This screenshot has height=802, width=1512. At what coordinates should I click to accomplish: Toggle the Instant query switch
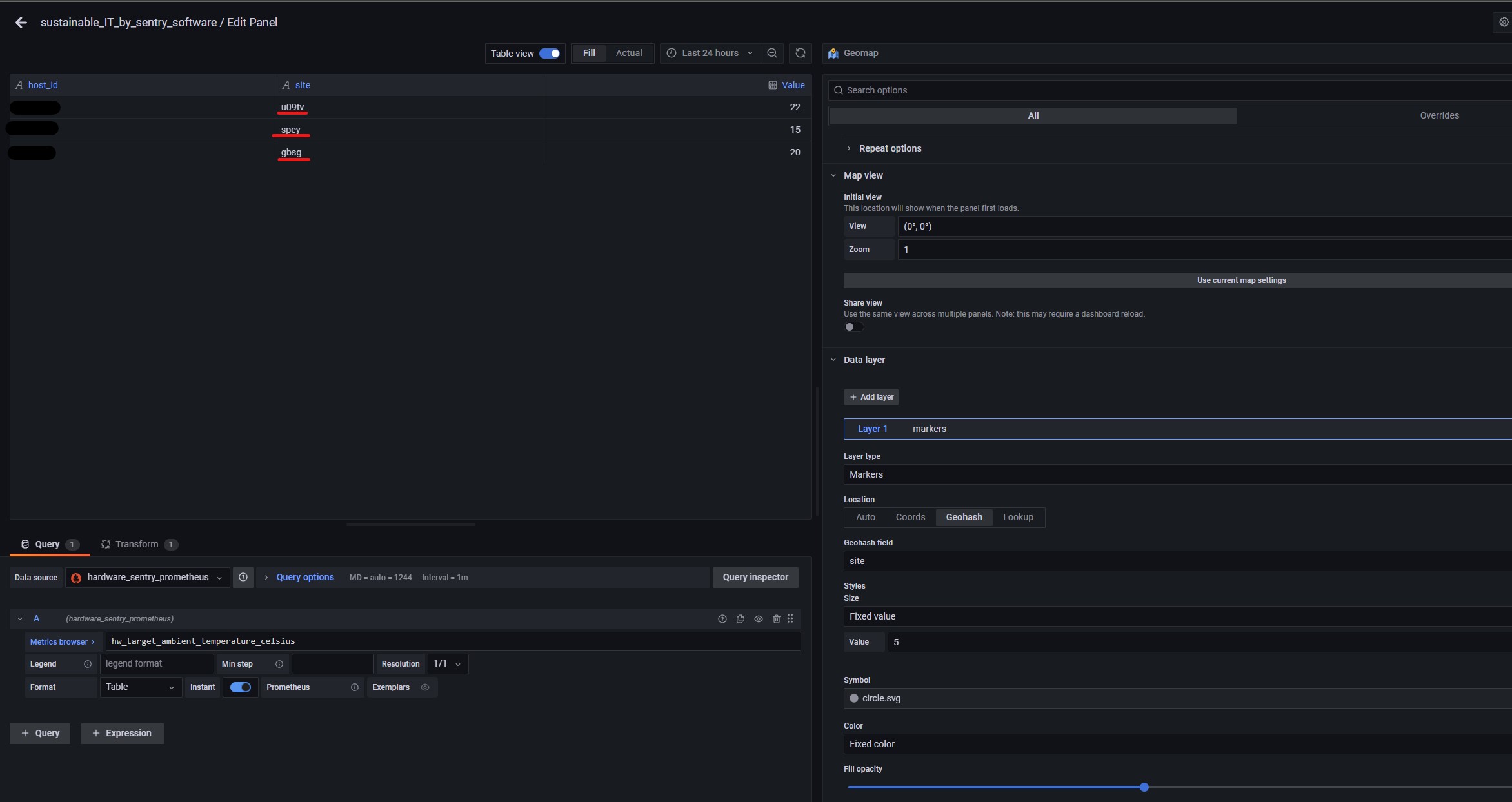(x=241, y=687)
